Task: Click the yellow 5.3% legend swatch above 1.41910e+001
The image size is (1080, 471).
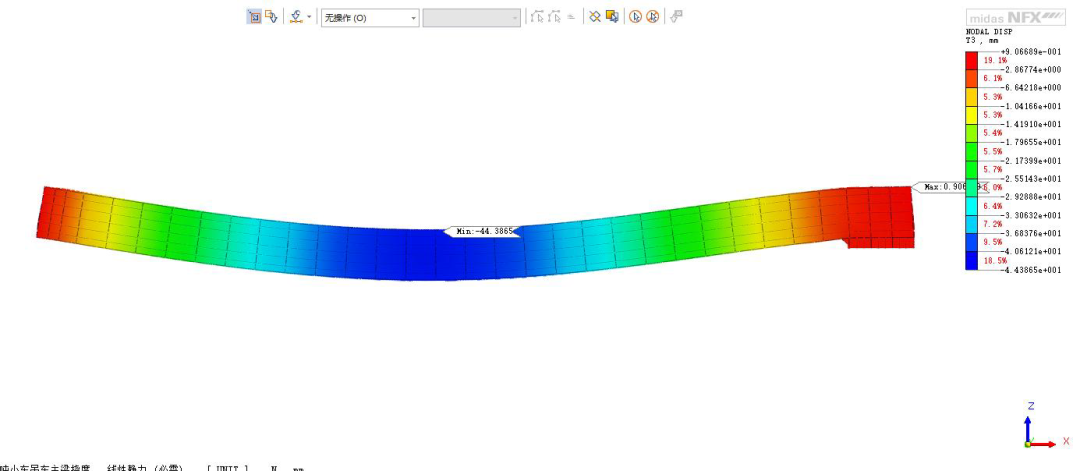Action: (971, 115)
